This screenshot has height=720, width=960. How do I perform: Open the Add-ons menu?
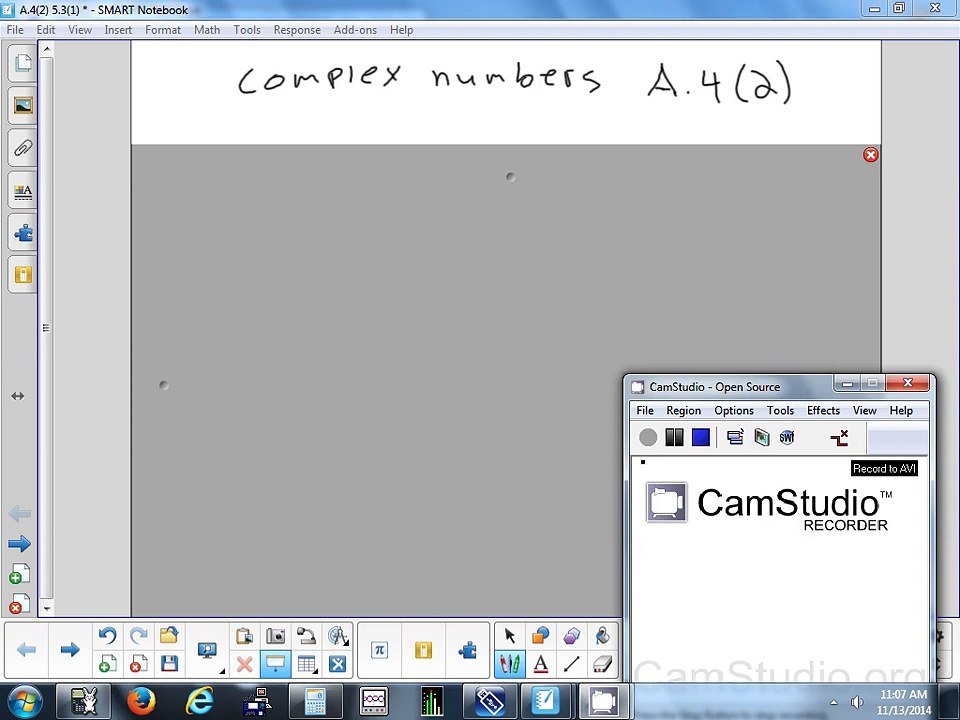355,30
